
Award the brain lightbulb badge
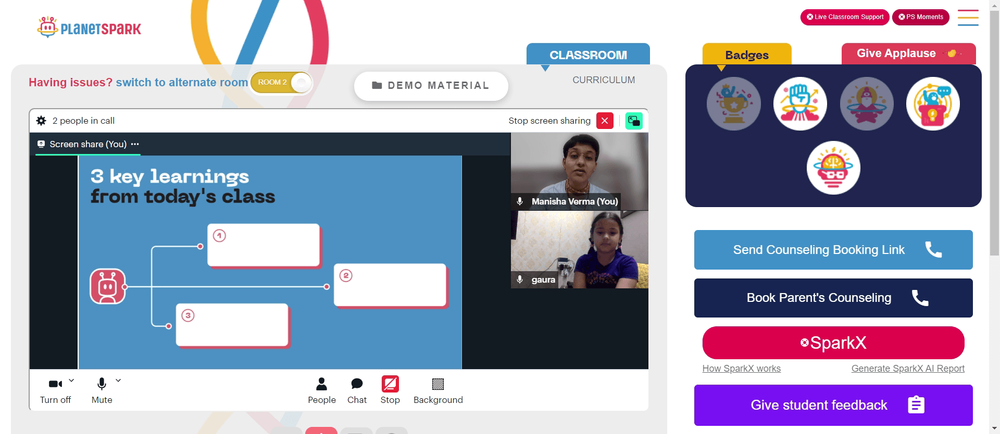(833, 168)
